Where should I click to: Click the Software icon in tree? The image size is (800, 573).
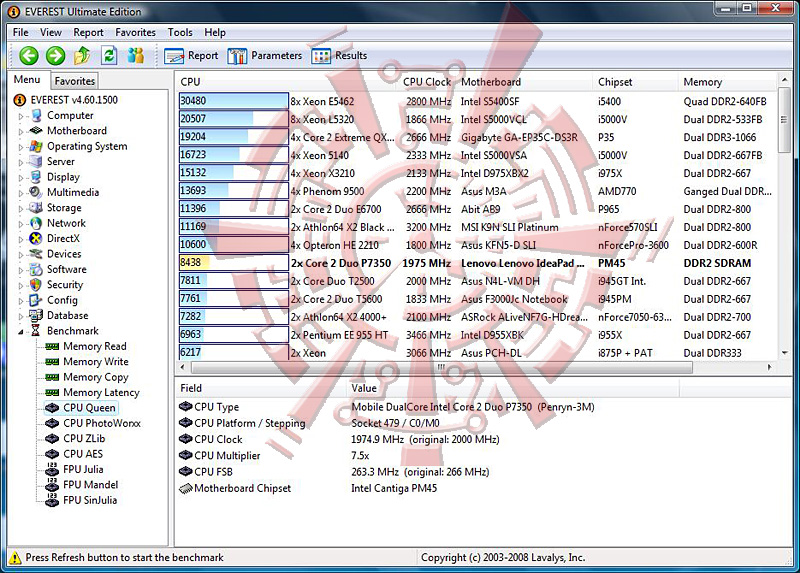(36, 269)
